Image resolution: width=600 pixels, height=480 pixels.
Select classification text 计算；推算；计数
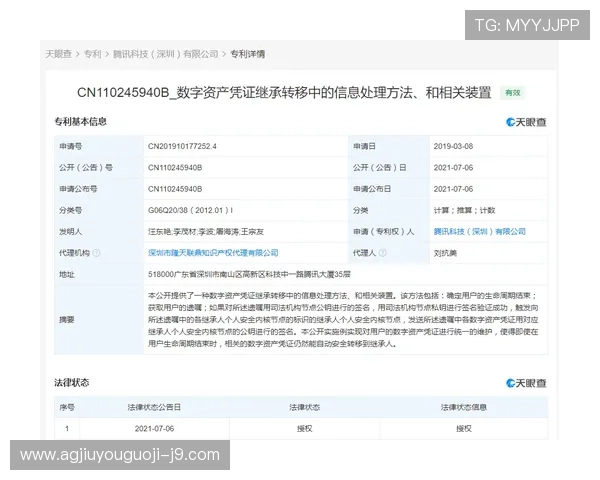[464, 210]
